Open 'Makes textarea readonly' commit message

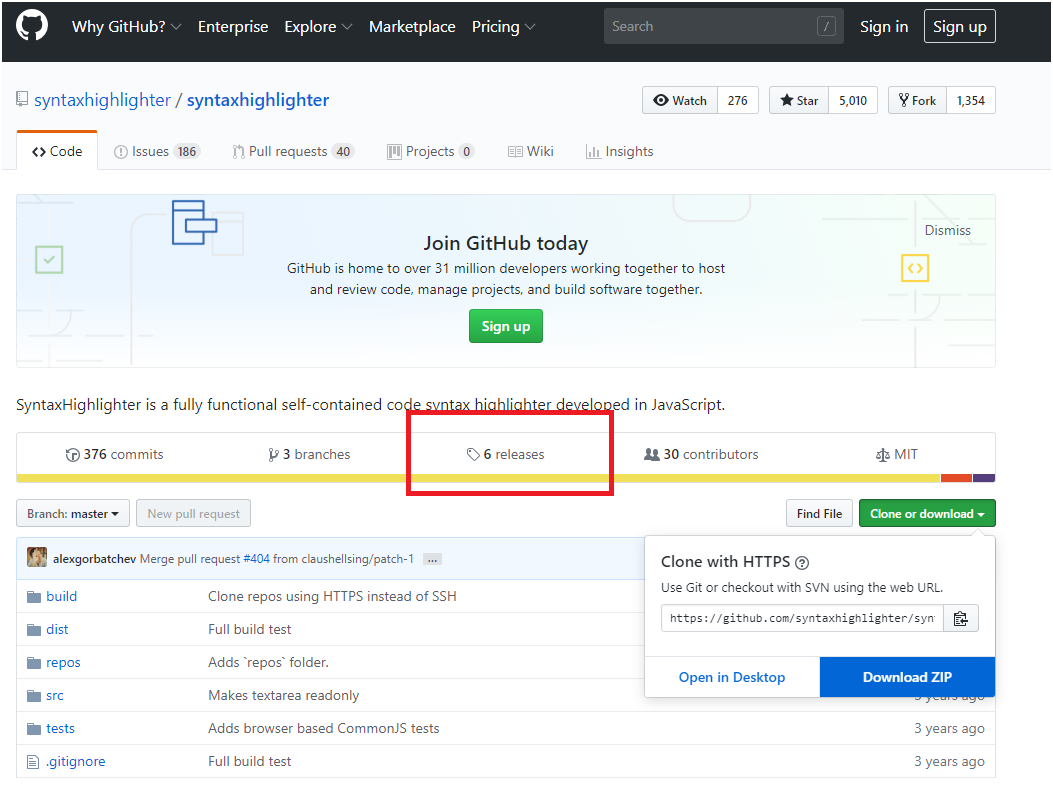coord(283,695)
